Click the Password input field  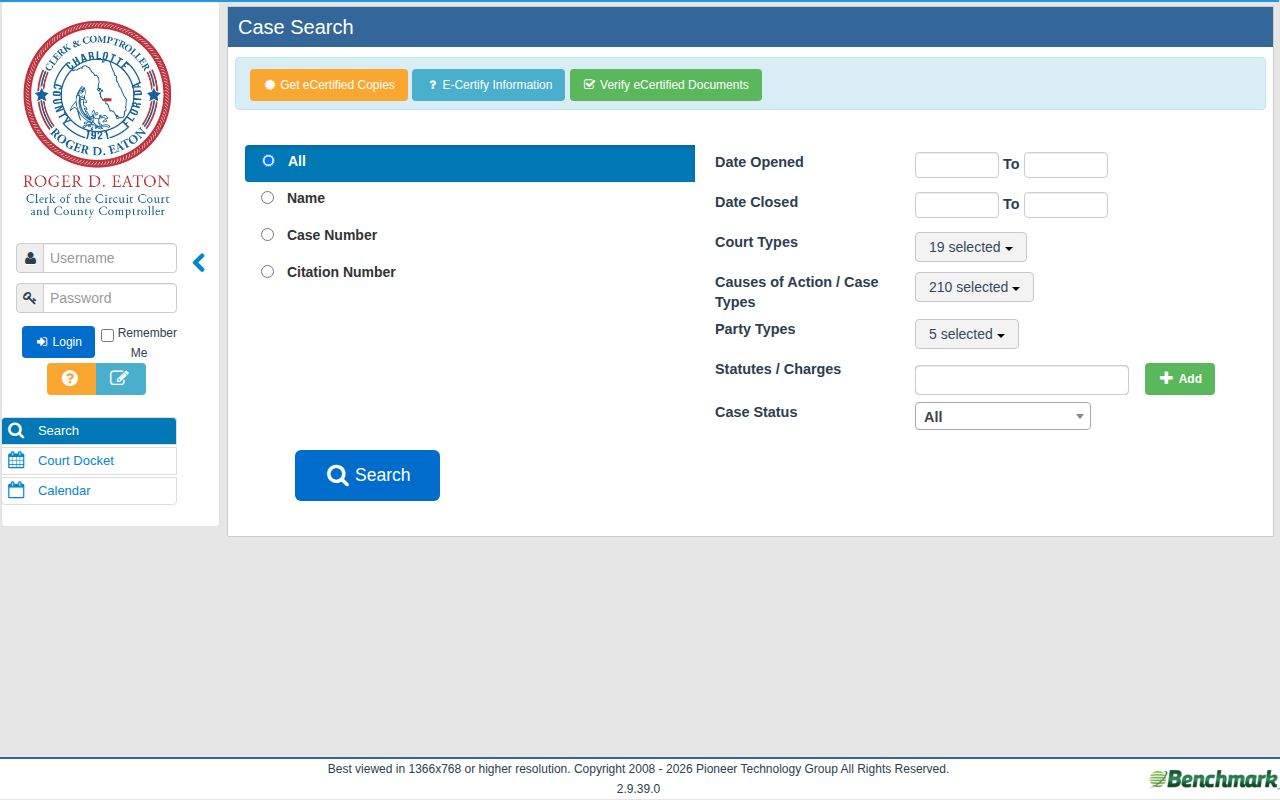pos(110,298)
